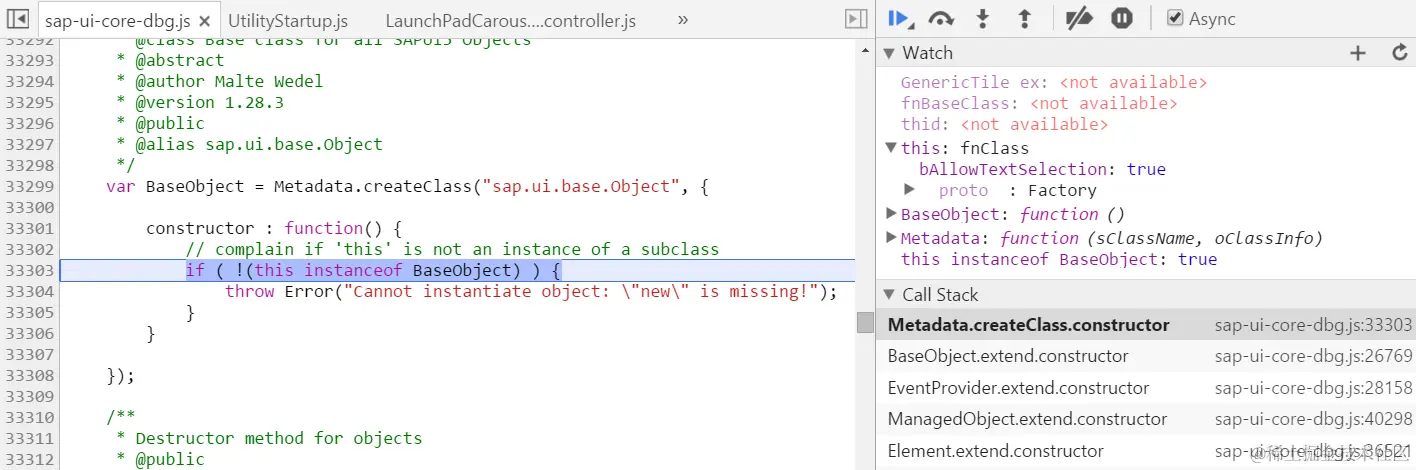This screenshot has width=1416, height=470.
Task: Toggle the Async checkbox
Action: click(x=1175, y=18)
